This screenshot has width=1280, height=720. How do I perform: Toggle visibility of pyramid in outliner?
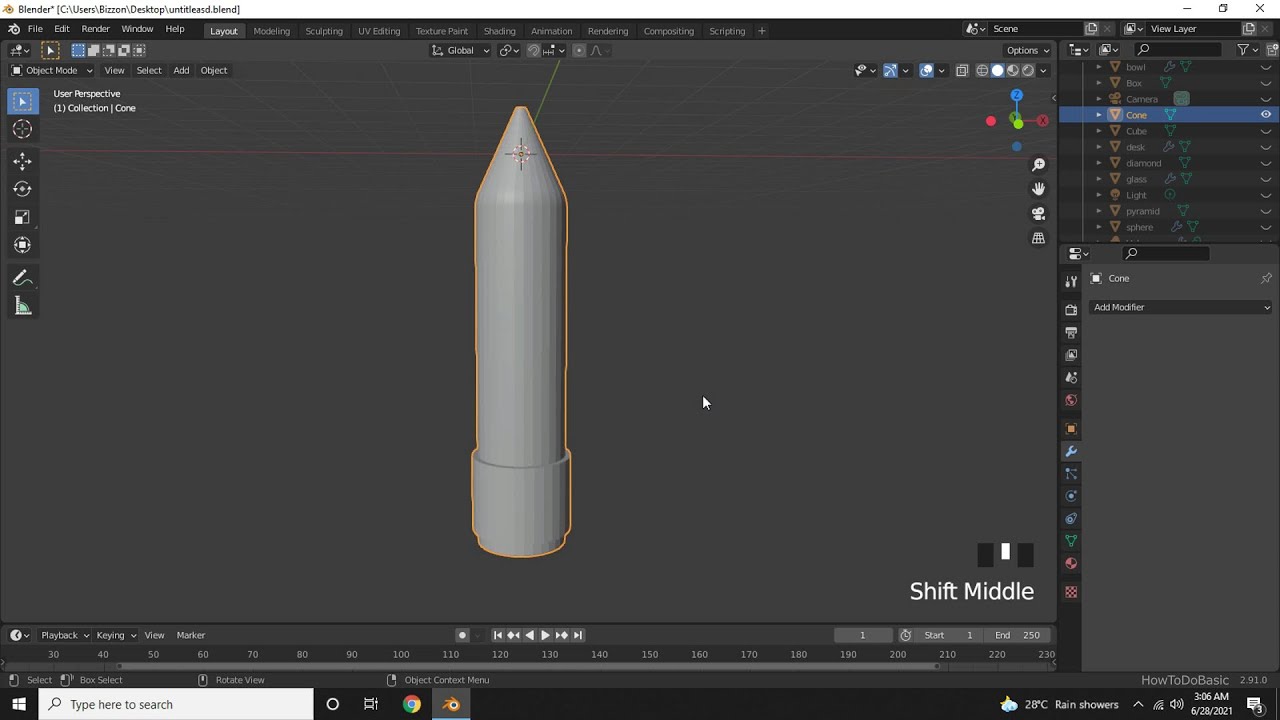click(x=1265, y=211)
